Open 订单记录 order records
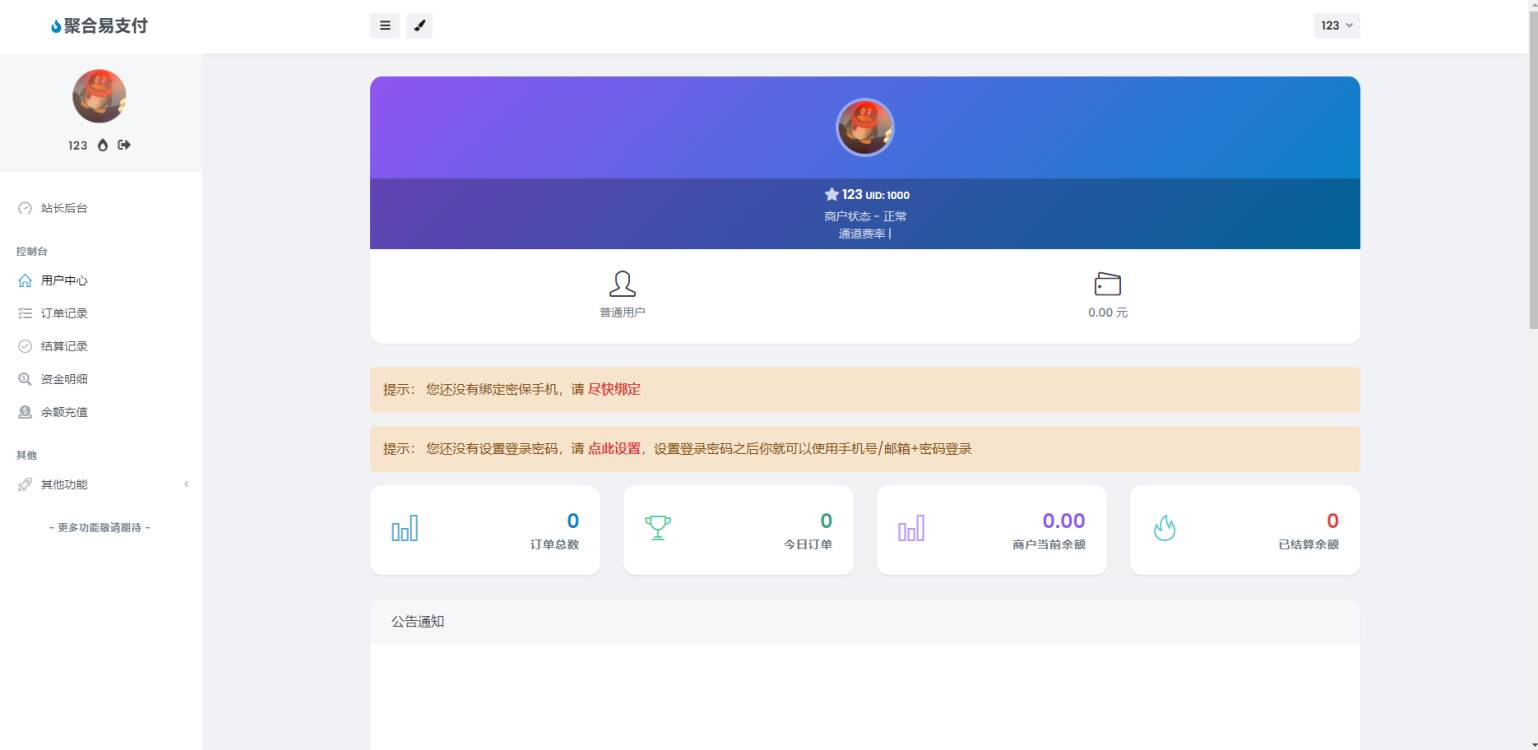Viewport: 1538px width, 750px height. click(x=64, y=314)
